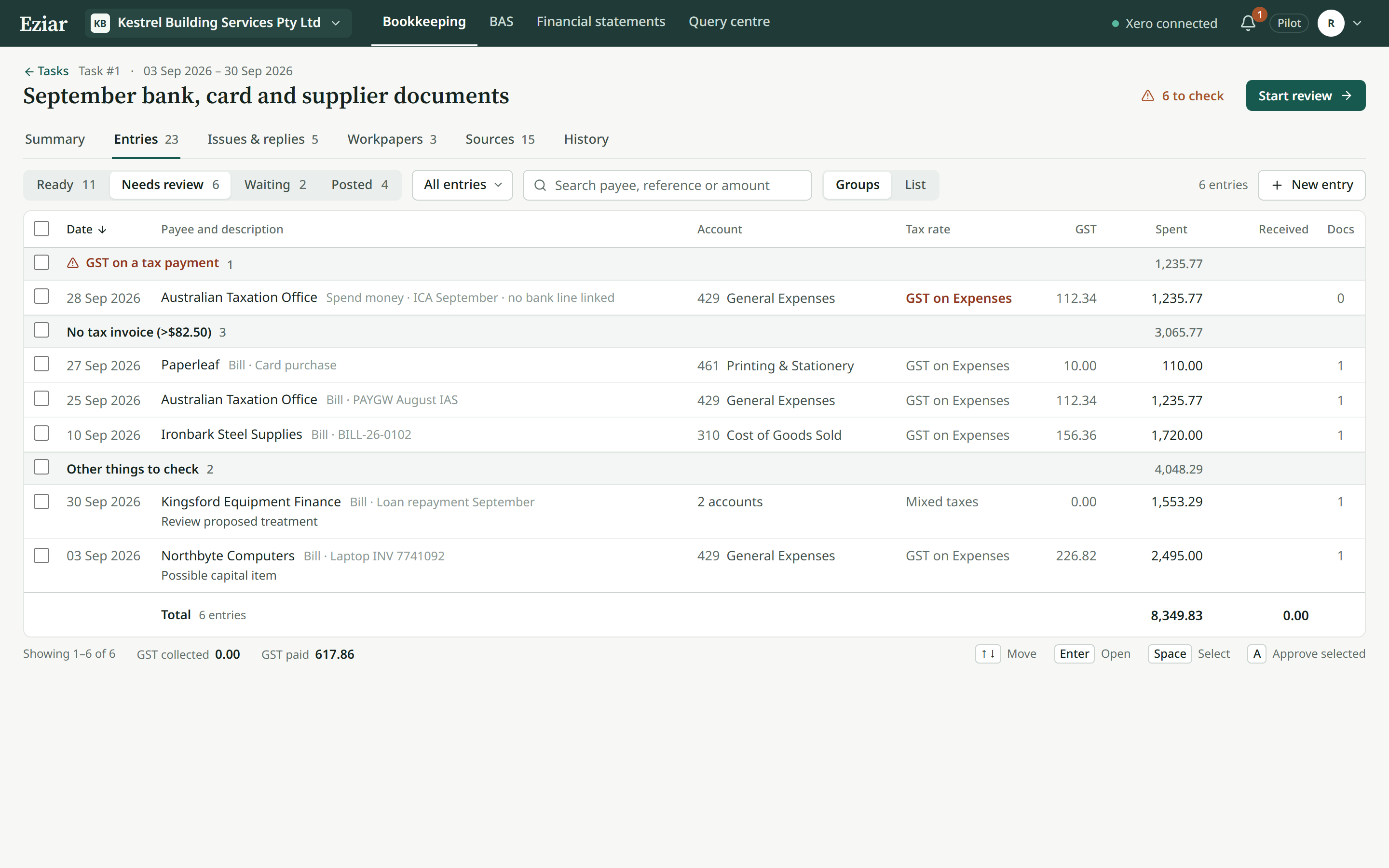Select the GST on a tax payment group checkbox

tap(41, 262)
